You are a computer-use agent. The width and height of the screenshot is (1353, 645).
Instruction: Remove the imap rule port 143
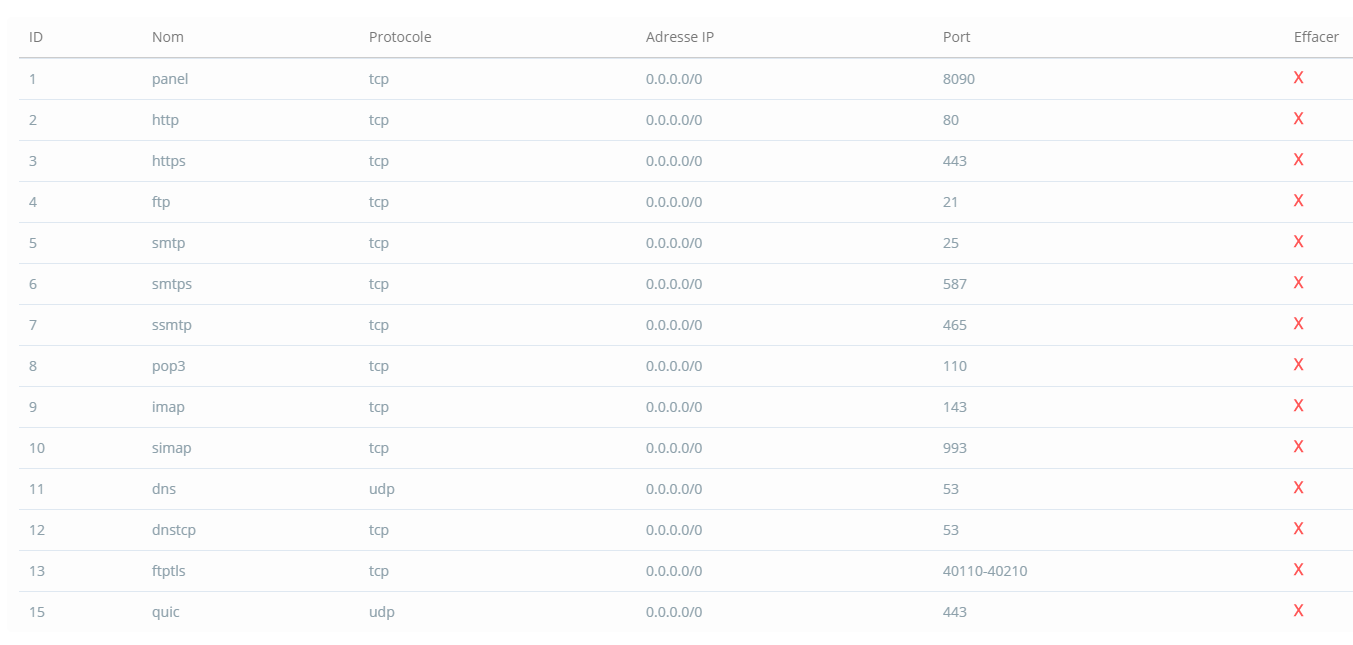click(x=1298, y=406)
